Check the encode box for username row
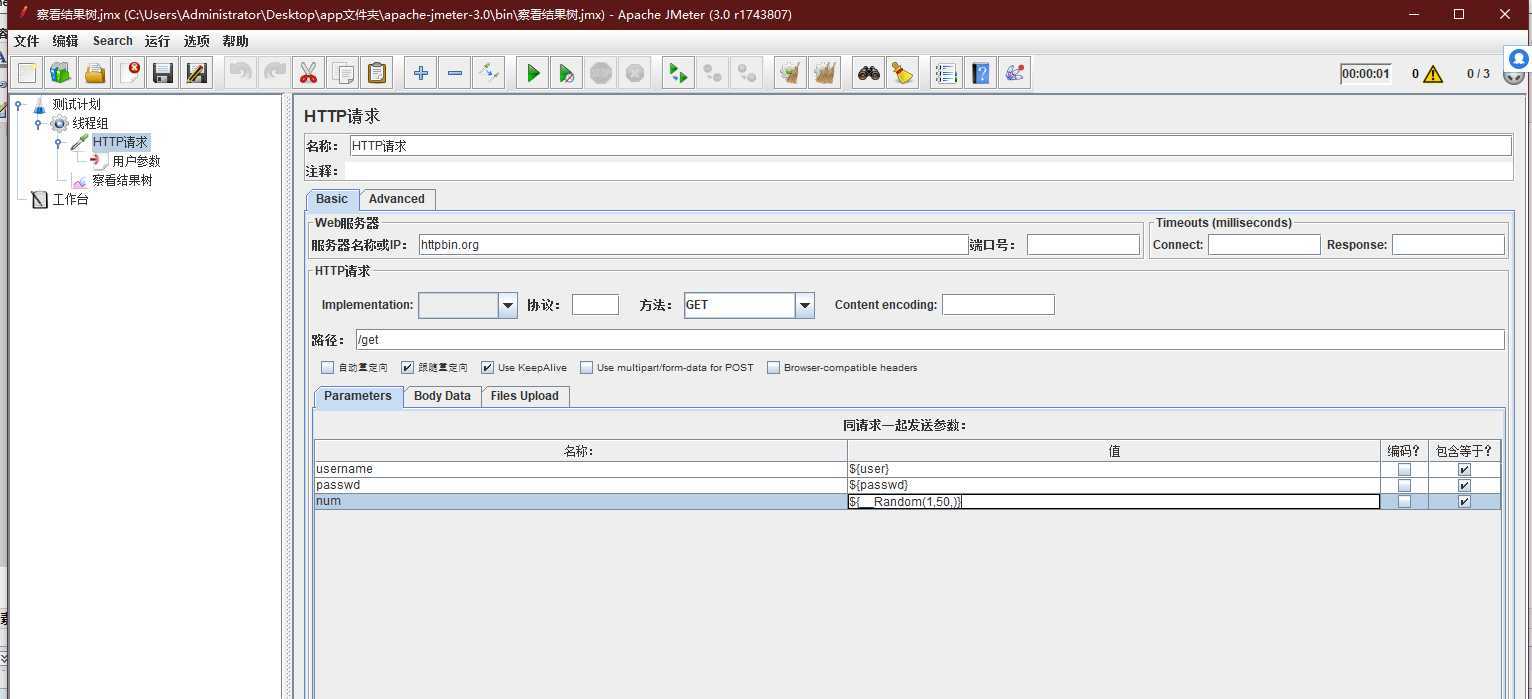 pyautogui.click(x=1404, y=469)
